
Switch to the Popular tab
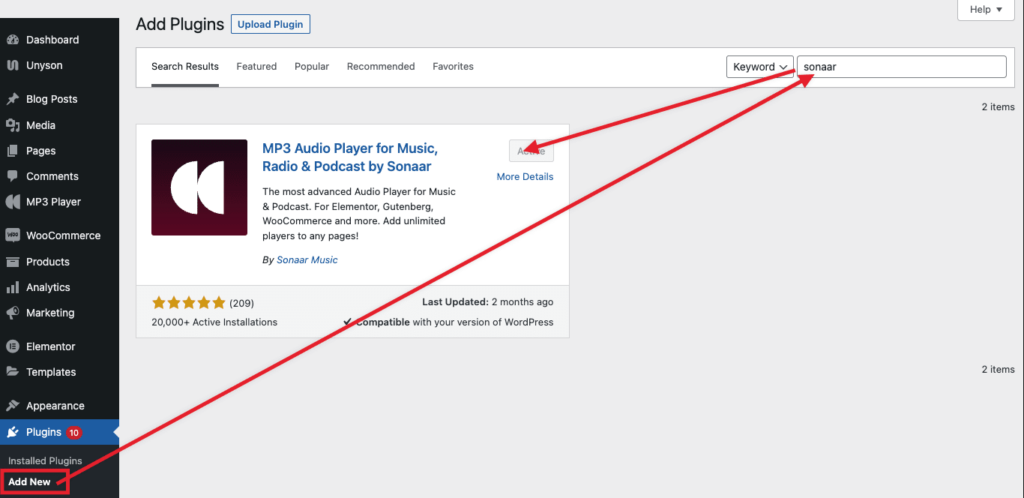(312, 67)
